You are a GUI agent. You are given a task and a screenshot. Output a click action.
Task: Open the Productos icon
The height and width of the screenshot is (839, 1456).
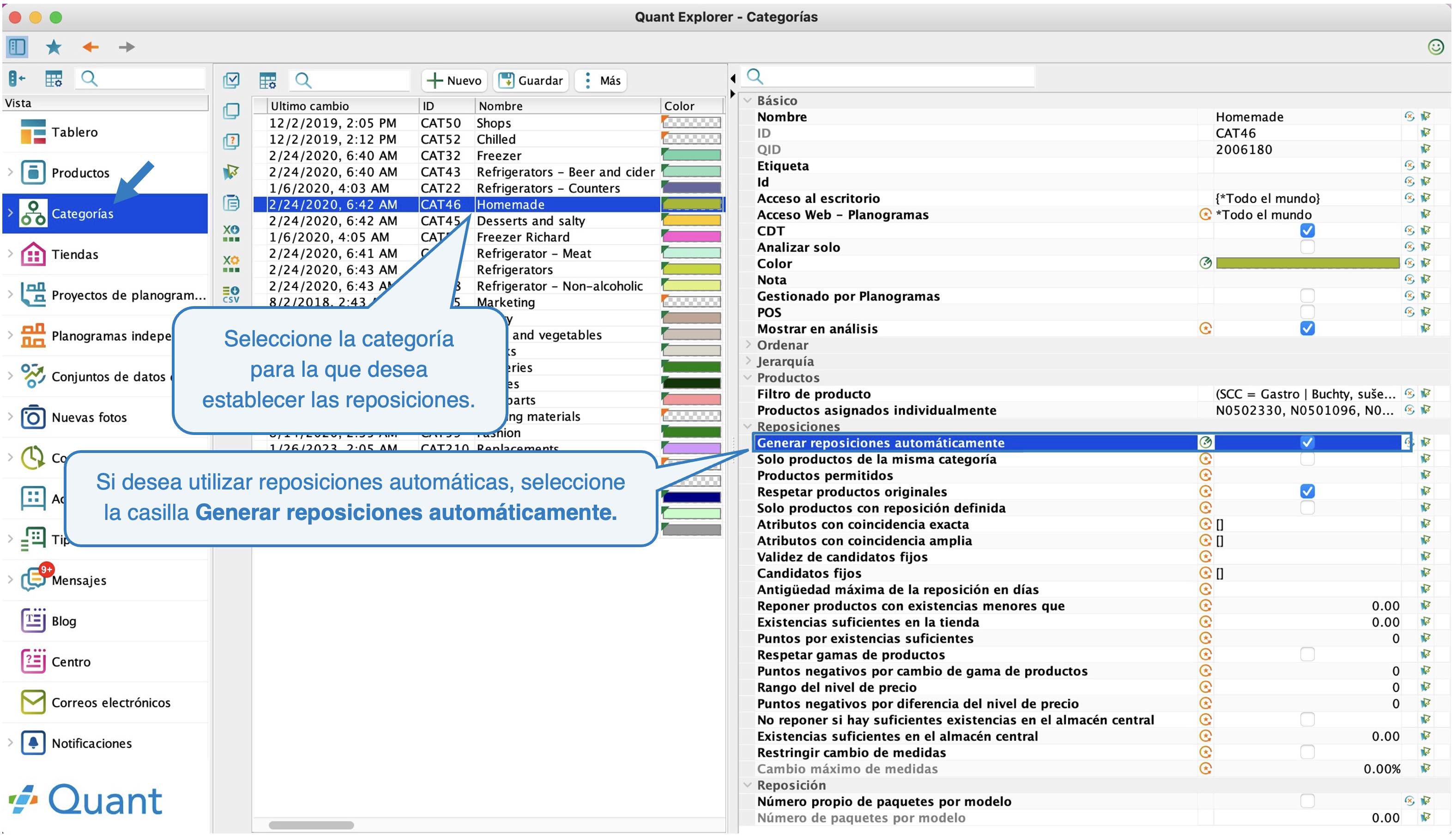33,172
